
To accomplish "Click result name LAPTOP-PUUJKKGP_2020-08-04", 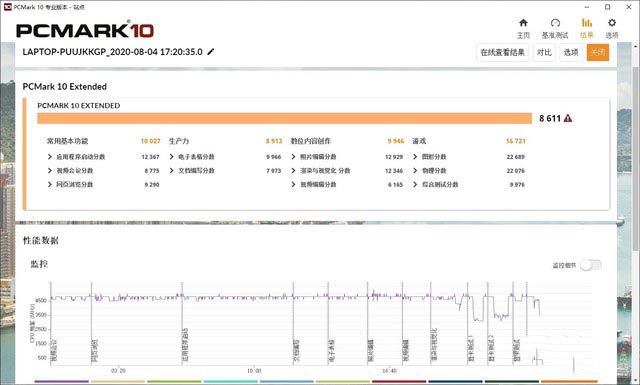I will (112, 52).
